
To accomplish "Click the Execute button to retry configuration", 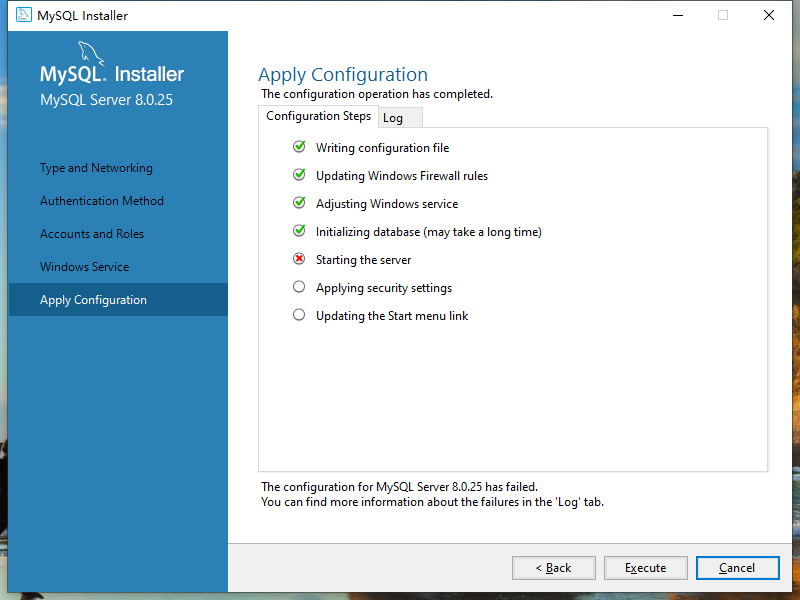I will coord(645,567).
